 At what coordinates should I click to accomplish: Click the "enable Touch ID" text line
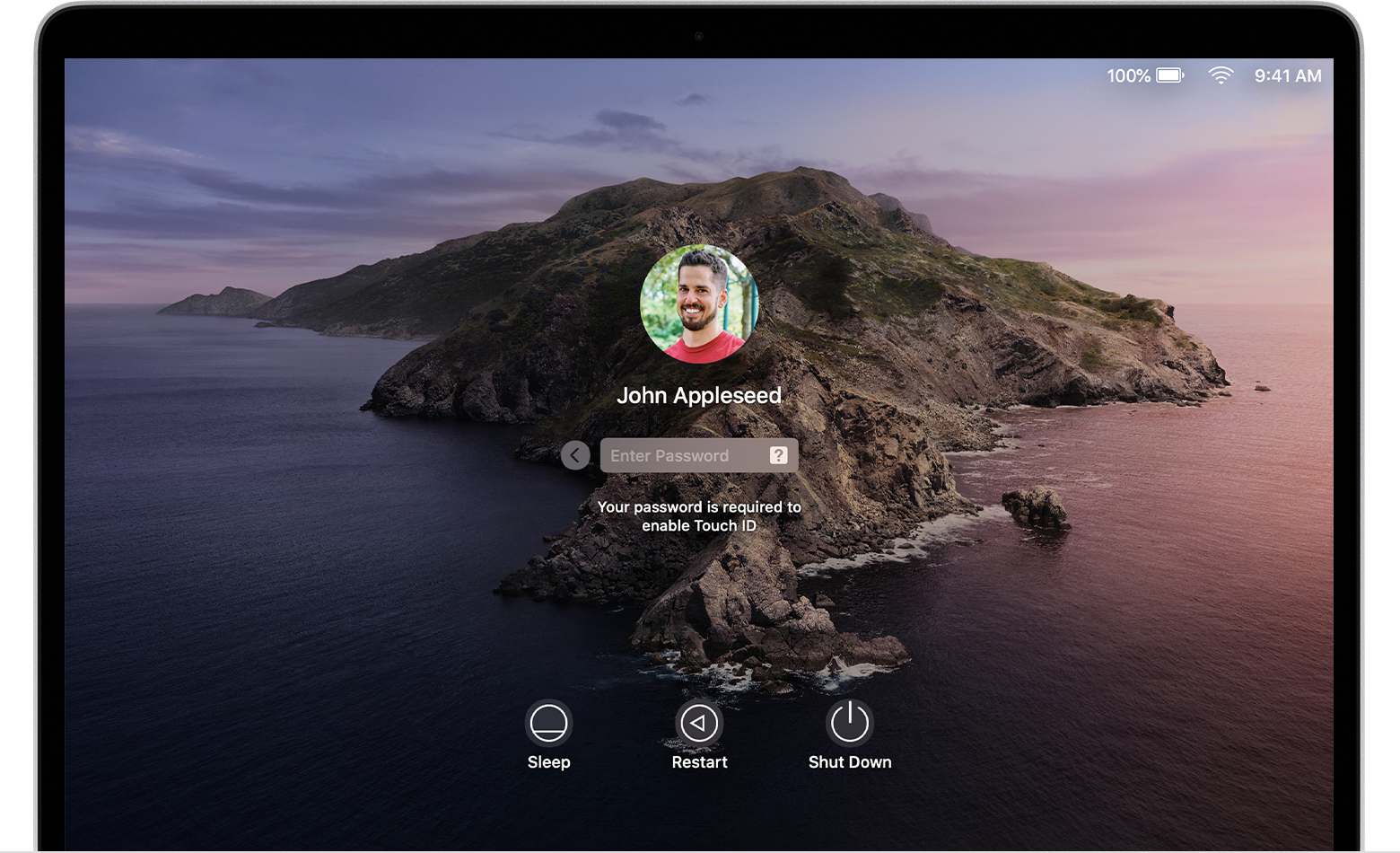coord(699,526)
